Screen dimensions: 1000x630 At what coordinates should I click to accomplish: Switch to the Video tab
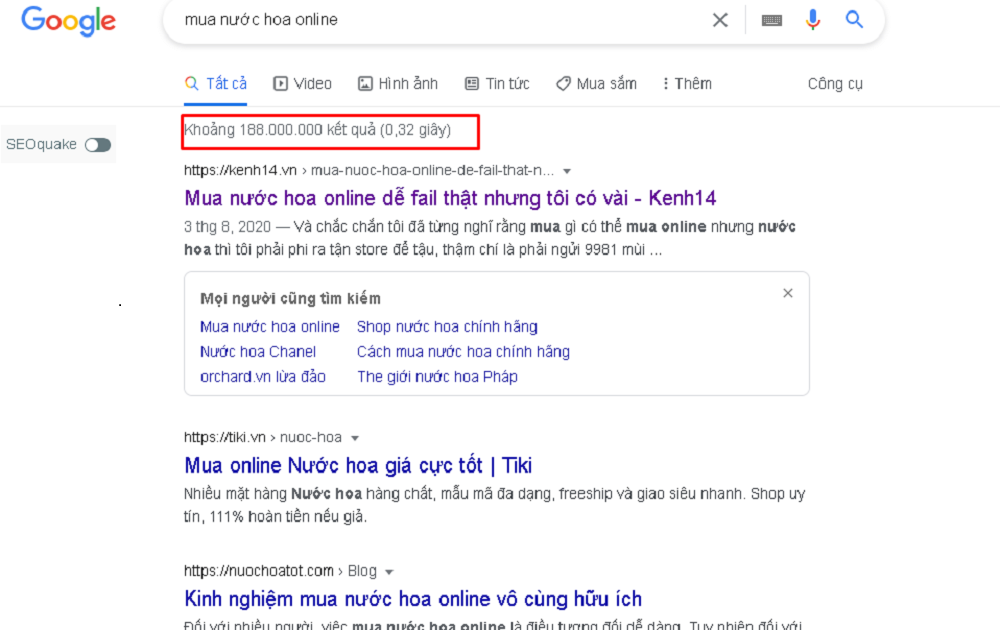tap(302, 84)
